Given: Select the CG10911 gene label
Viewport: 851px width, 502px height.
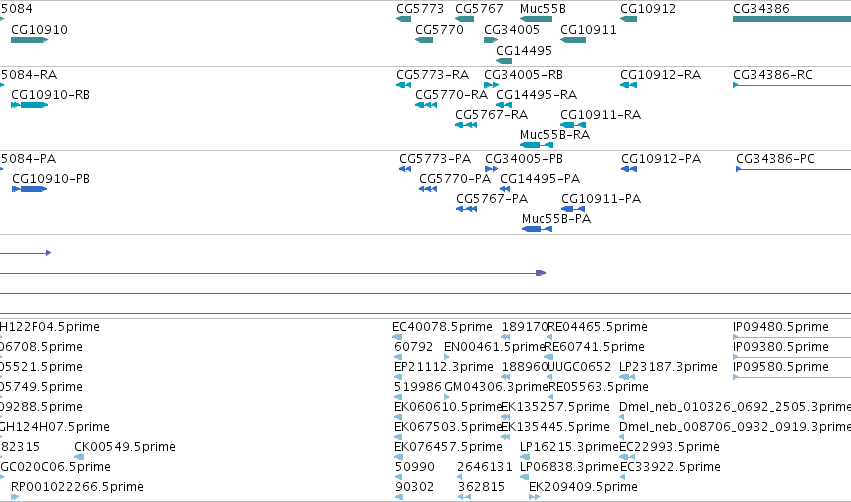Looking at the screenshot, I should click(588, 30).
